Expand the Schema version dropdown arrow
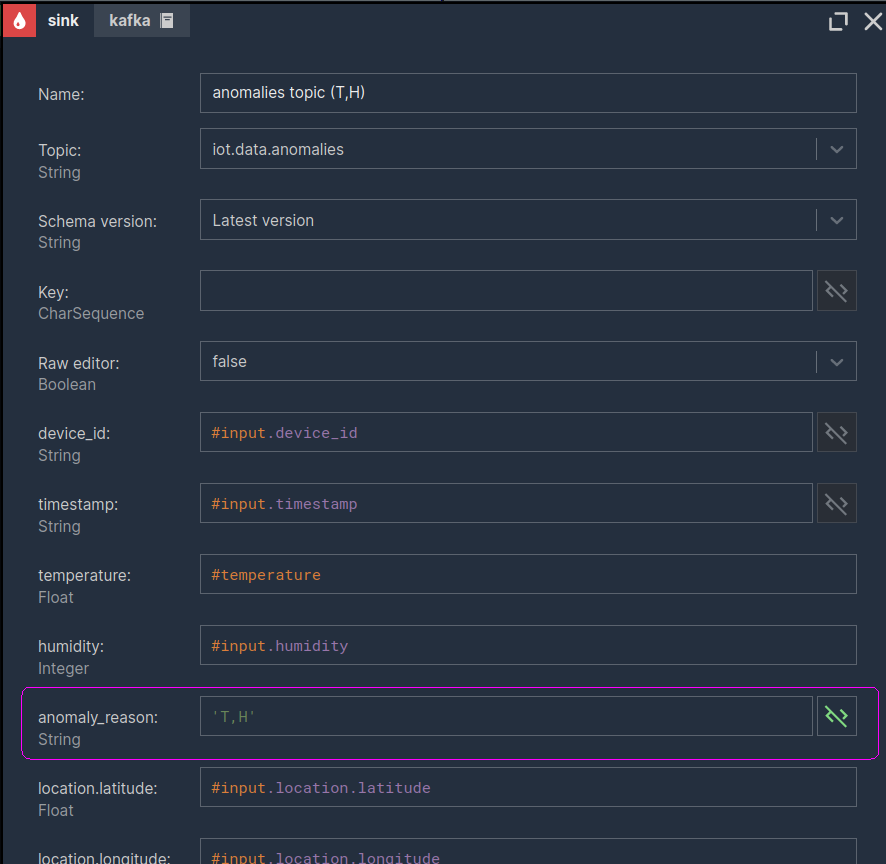The height and width of the screenshot is (864, 886). (x=837, y=220)
